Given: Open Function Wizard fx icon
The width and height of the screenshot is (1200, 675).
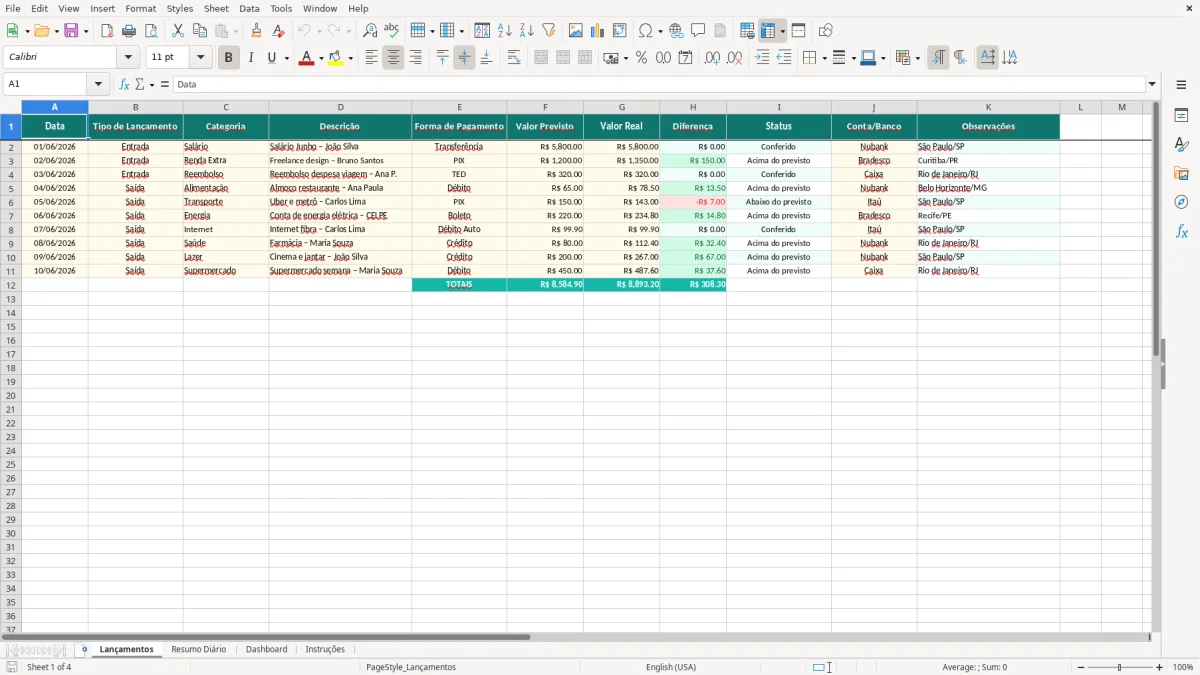Looking at the screenshot, I should [125, 85].
